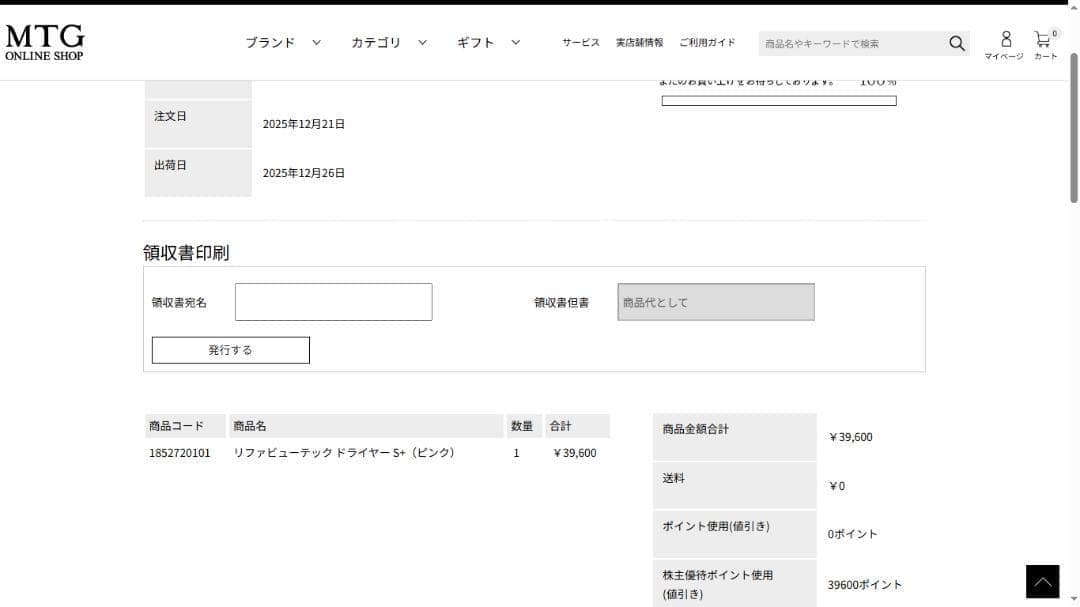Open the カテゴリ dropdown menu
Viewport: 1080px width, 607px height.
click(x=377, y=42)
